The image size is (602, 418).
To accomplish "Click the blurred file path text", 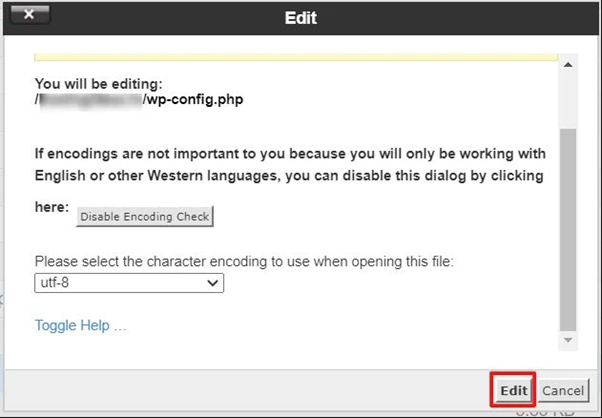I will [x=90, y=100].
